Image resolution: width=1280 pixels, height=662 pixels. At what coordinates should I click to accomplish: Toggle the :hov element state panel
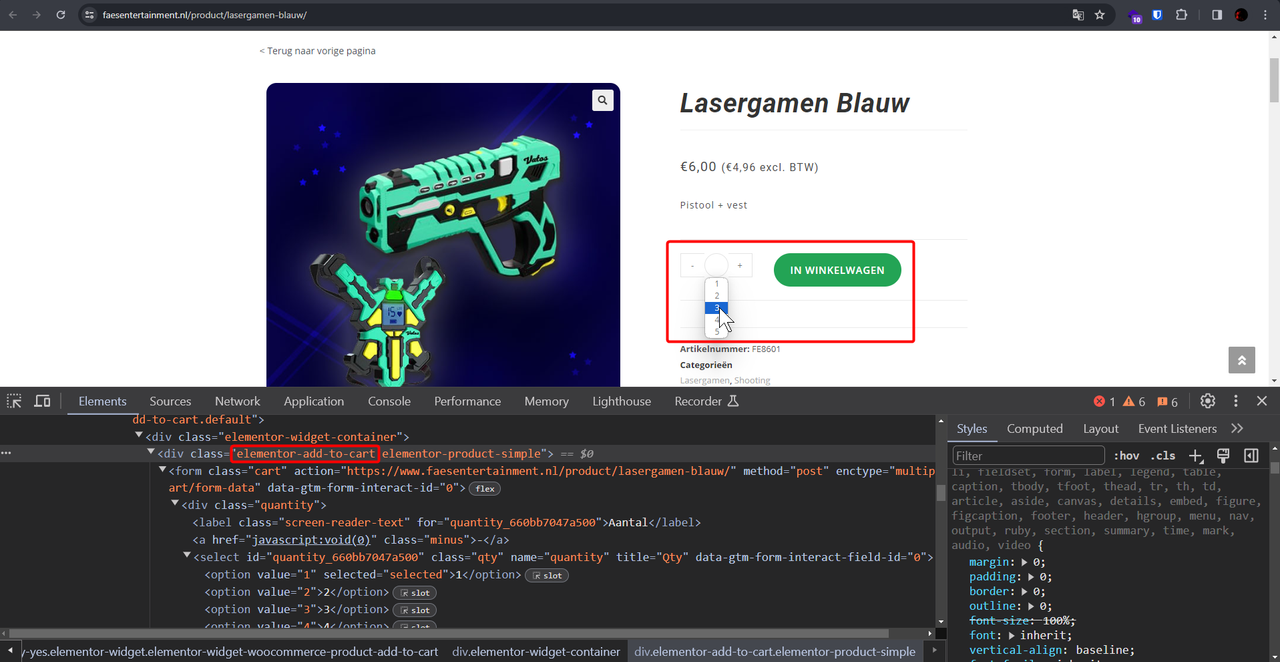[1126, 456]
